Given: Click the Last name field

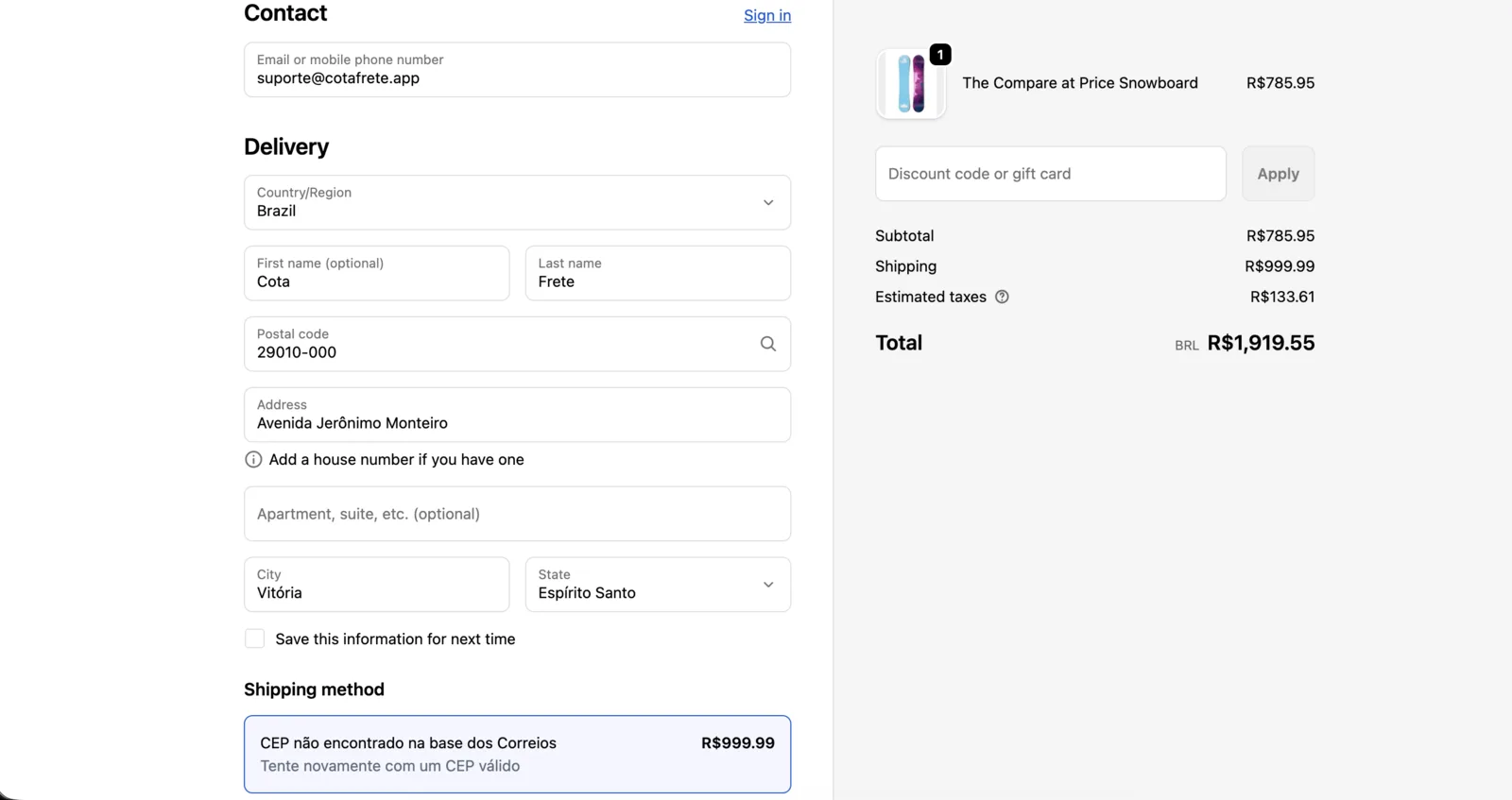Looking at the screenshot, I should (658, 273).
